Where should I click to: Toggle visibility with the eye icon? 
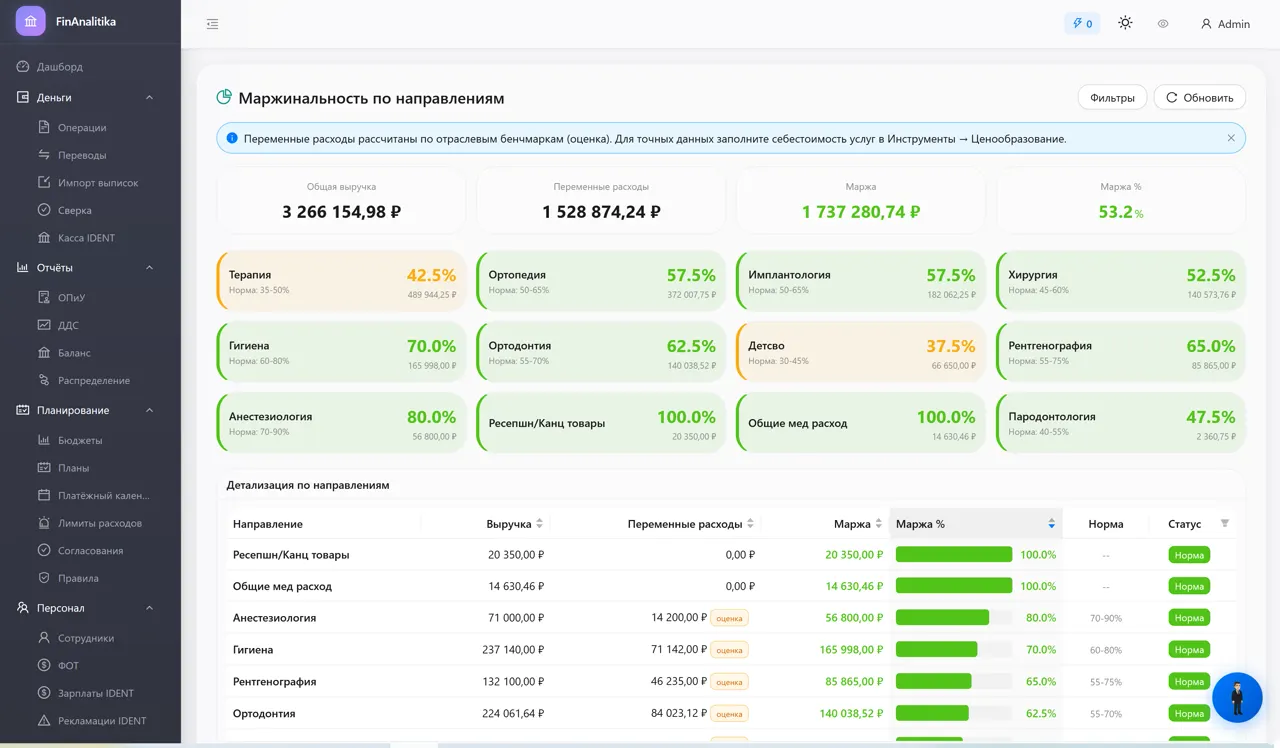[1163, 24]
